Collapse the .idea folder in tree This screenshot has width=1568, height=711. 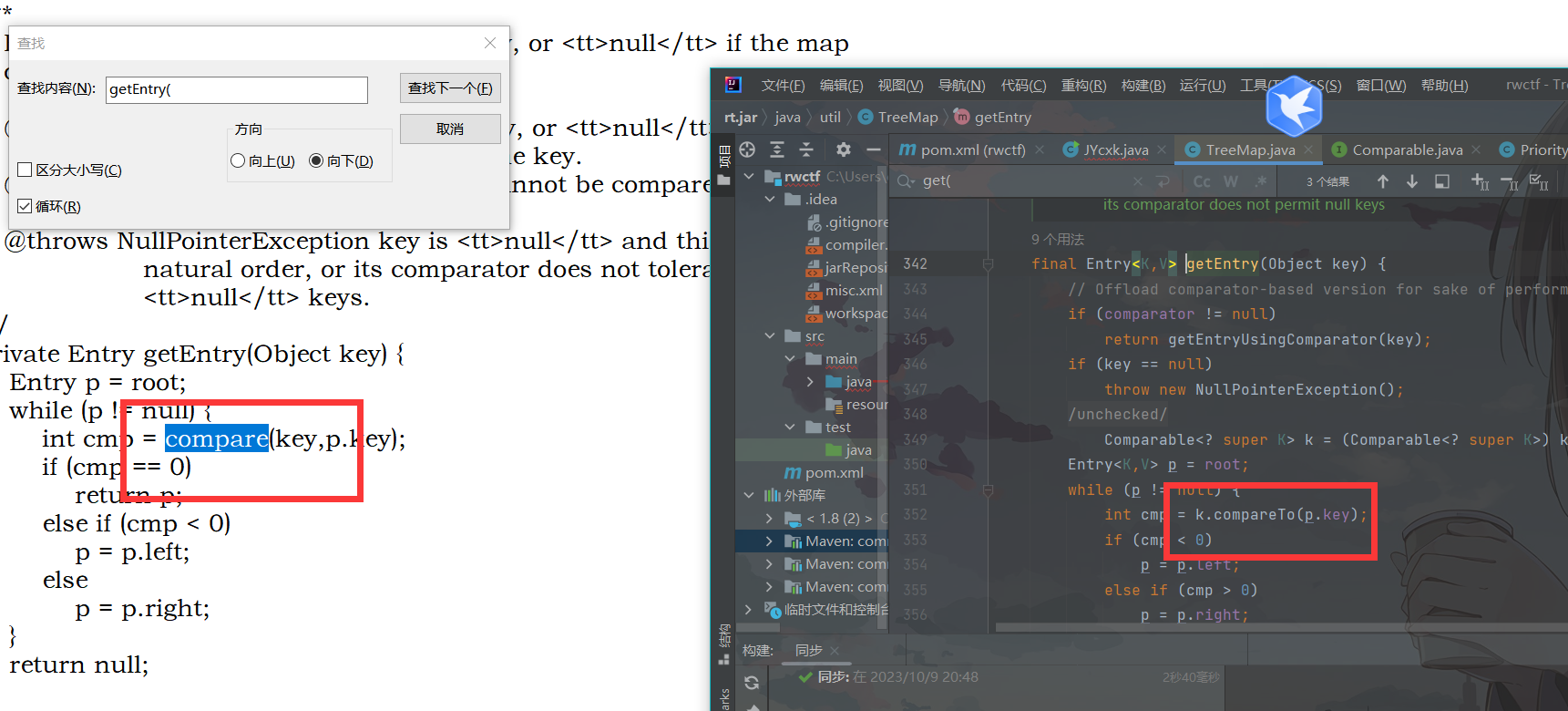[770, 199]
